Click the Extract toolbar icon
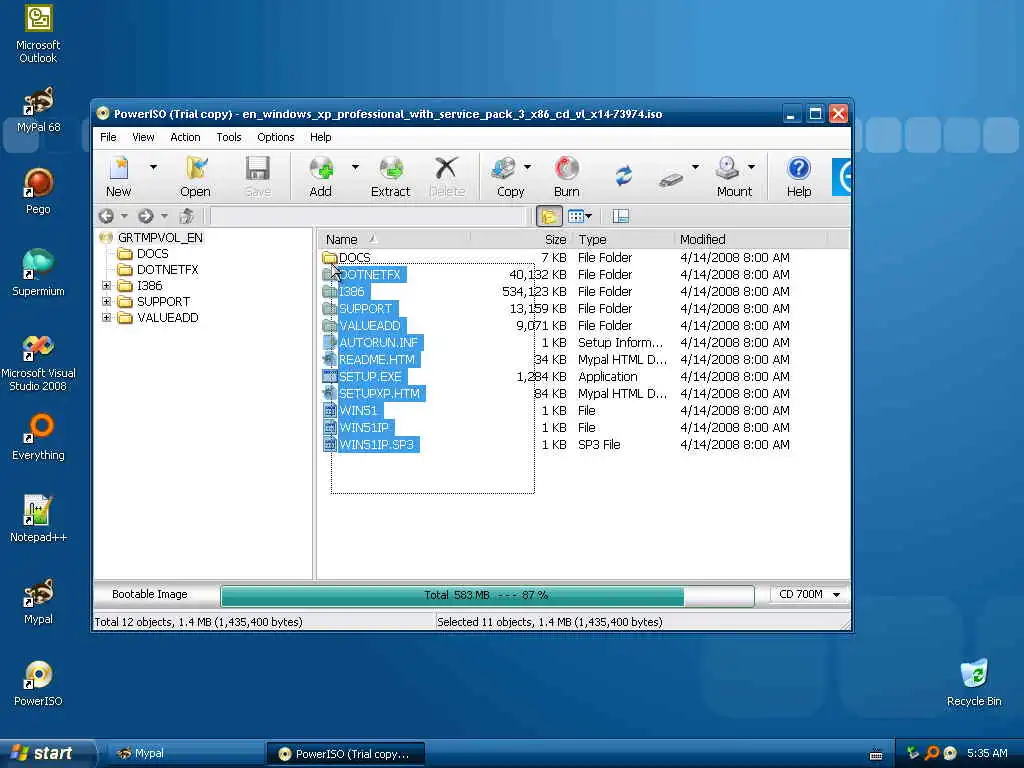The height and width of the screenshot is (768, 1024). (391, 176)
